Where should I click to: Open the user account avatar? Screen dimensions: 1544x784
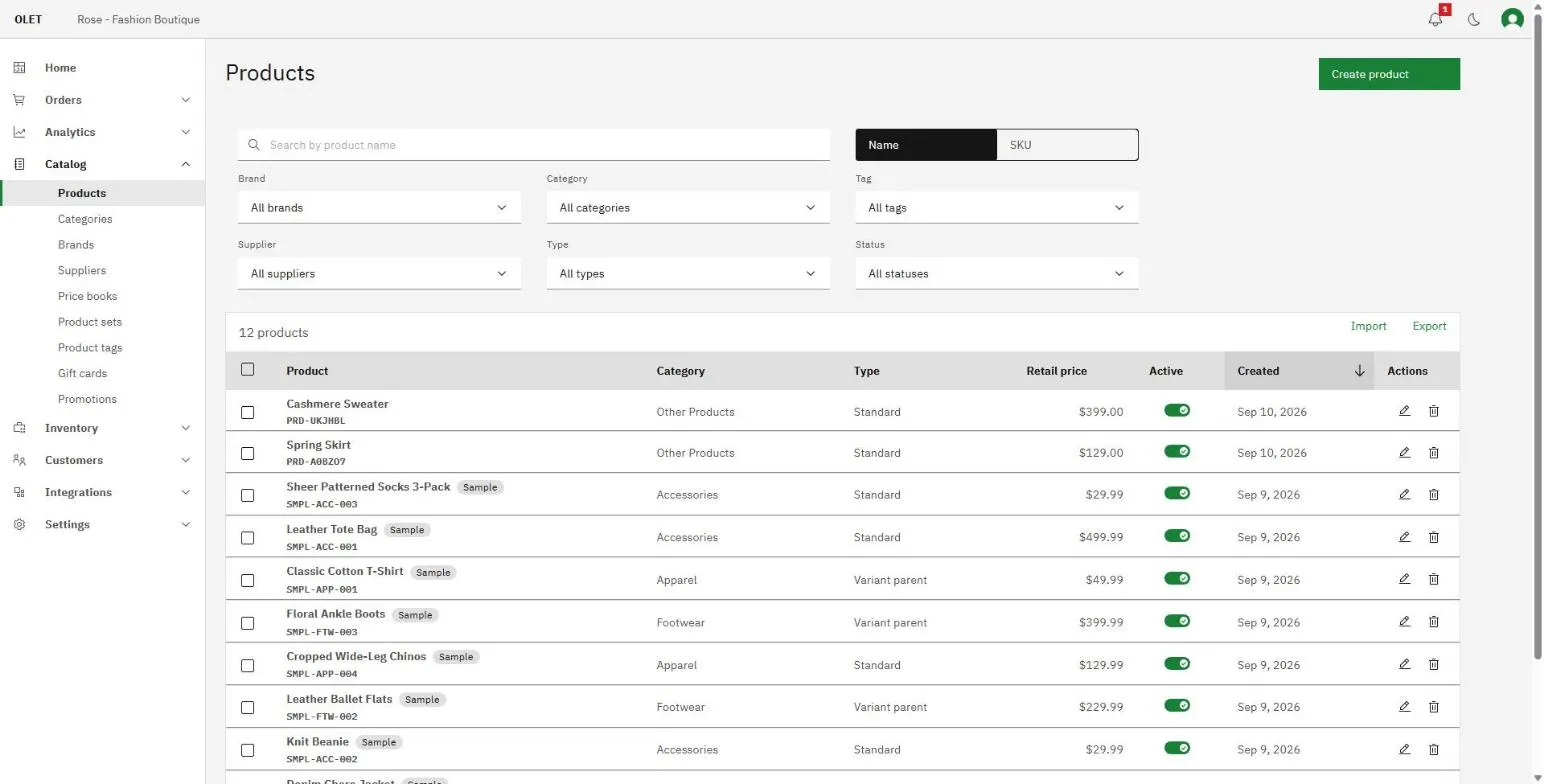point(1512,19)
